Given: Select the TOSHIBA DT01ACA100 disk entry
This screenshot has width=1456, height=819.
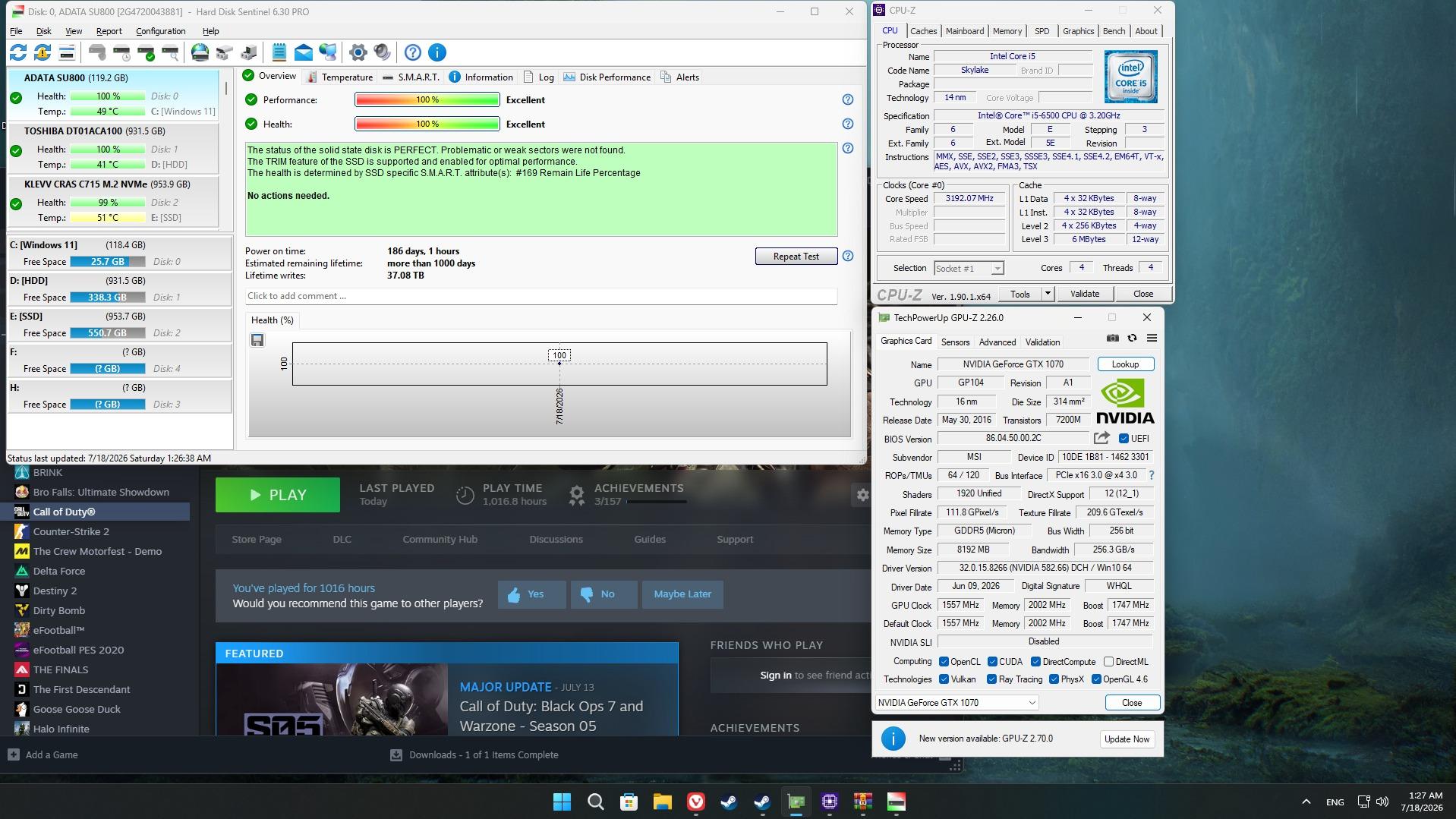Looking at the screenshot, I should pyautogui.click(x=114, y=148).
